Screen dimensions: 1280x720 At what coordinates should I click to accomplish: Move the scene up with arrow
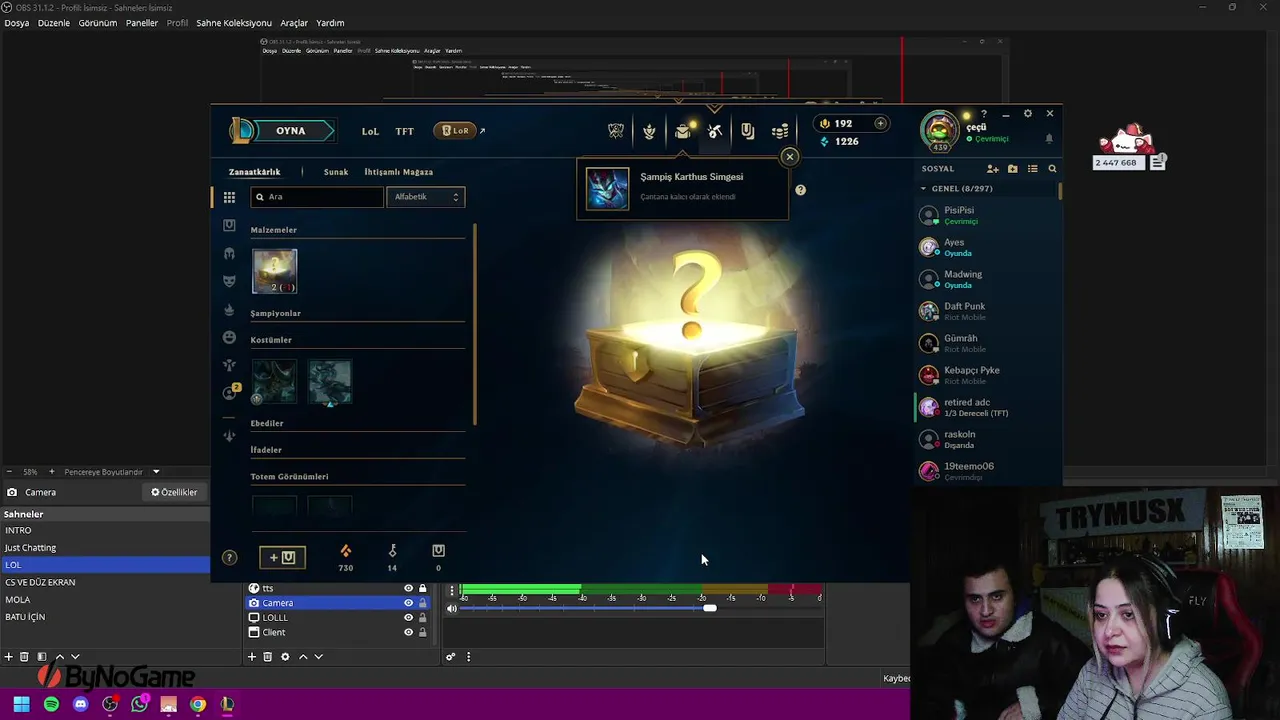point(59,657)
